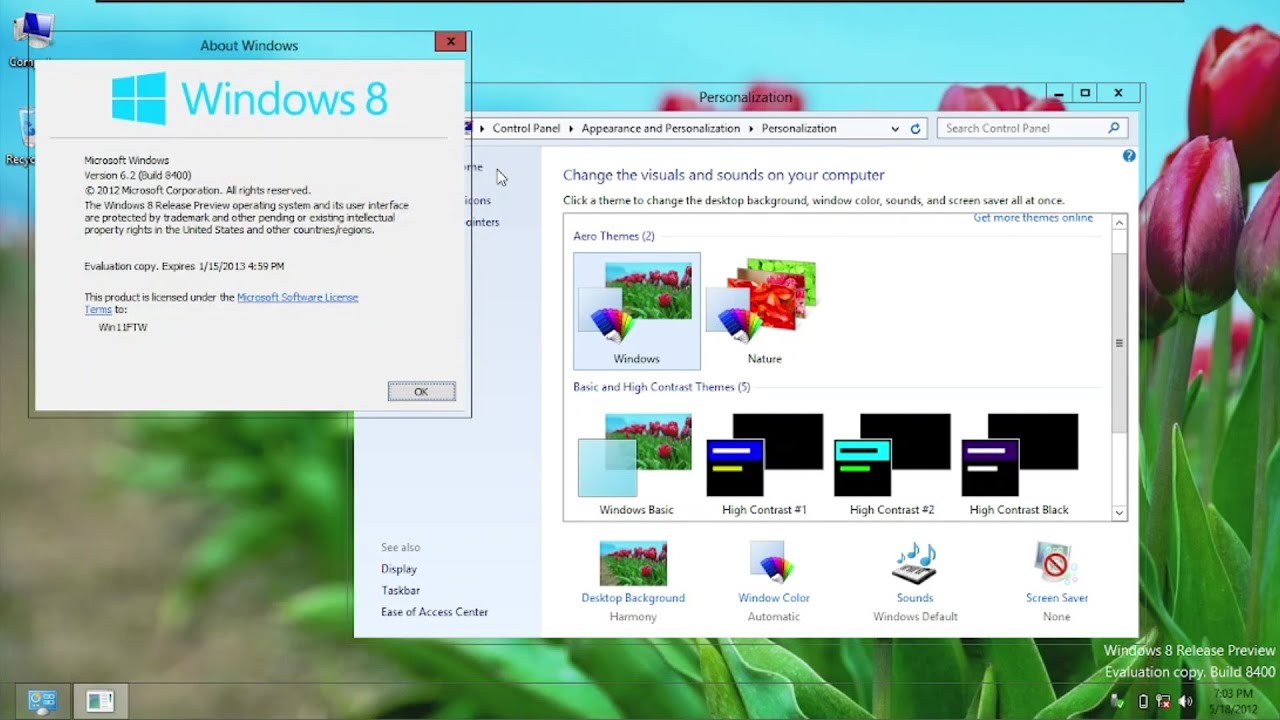Viewport: 1280px width, 720px height.
Task: Click the Desktop Background label link
Action: pyautogui.click(x=633, y=598)
